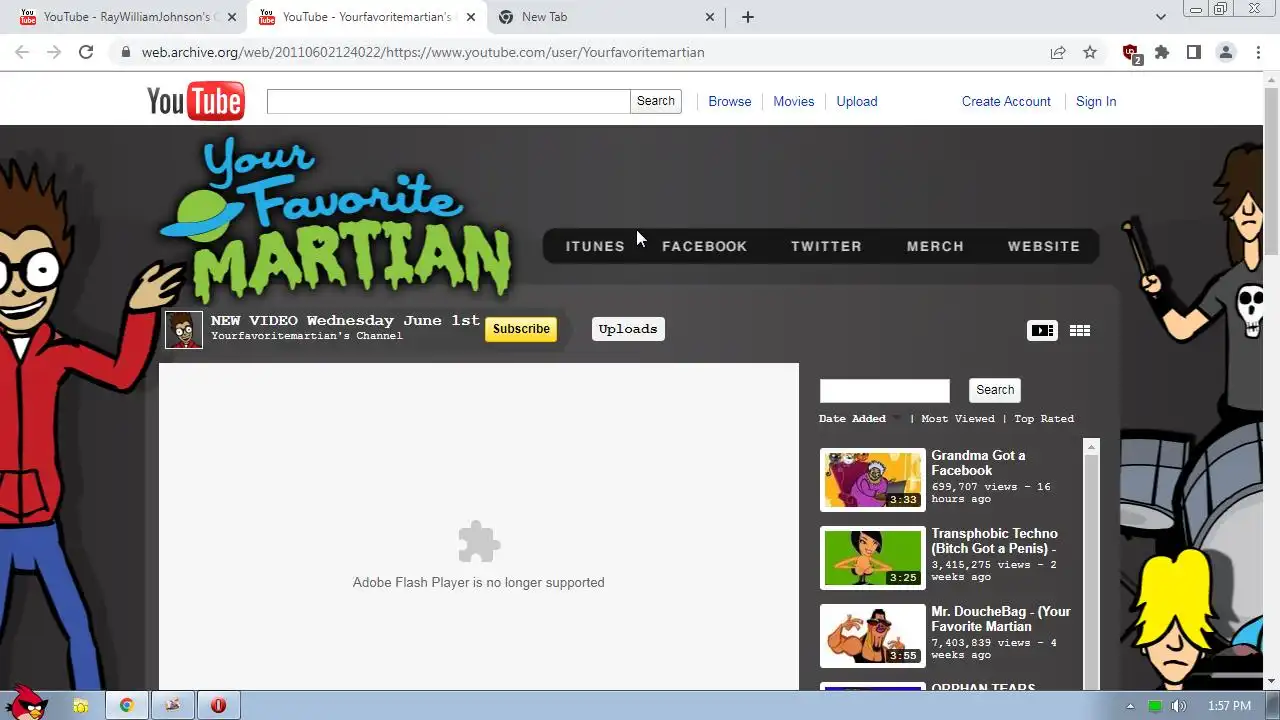Click the Browse link
Viewport: 1280px width, 720px height.
(x=730, y=101)
